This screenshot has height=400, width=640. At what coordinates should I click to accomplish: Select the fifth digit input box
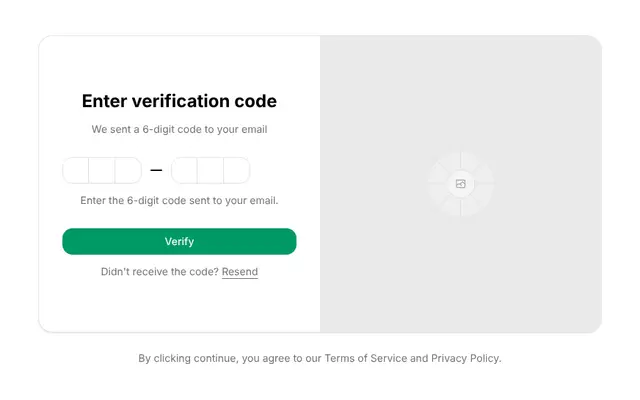[210, 170]
